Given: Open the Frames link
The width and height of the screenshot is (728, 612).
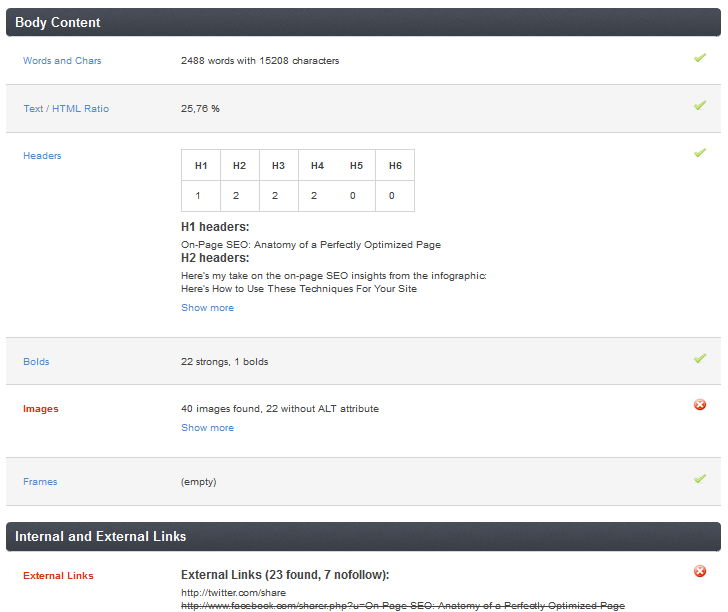Looking at the screenshot, I should (x=40, y=482).
